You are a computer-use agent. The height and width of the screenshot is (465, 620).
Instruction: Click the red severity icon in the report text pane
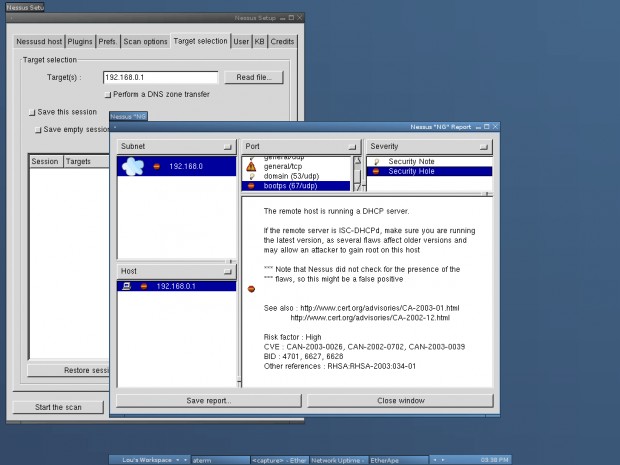251,289
